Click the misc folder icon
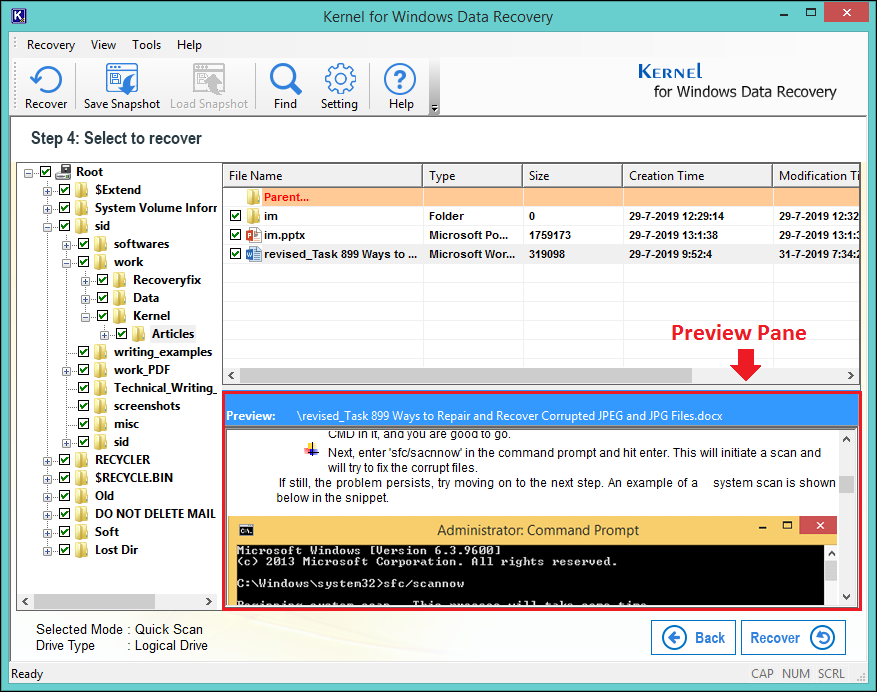 click(x=101, y=424)
